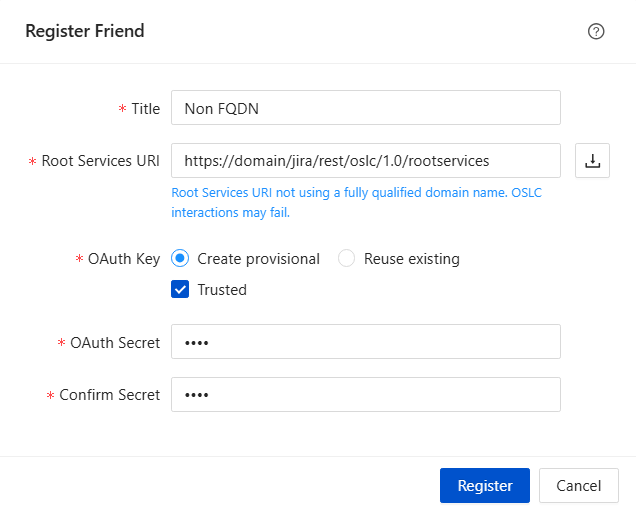Click the Root Services URI label
Viewport: 636px width, 511px height.
pyautogui.click(x=100, y=160)
